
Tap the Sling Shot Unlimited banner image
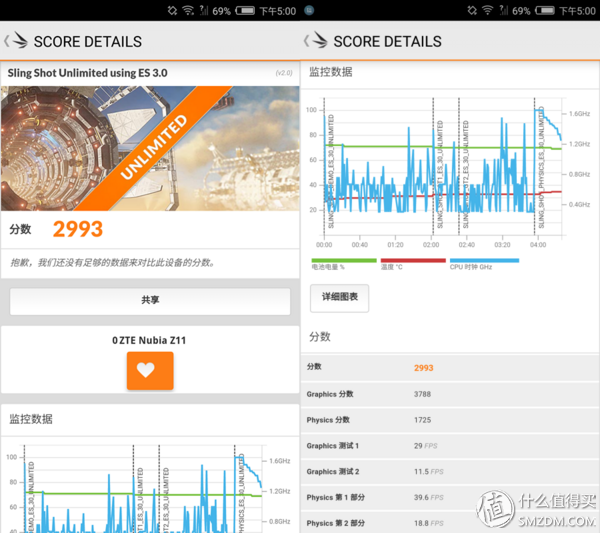[150, 148]
